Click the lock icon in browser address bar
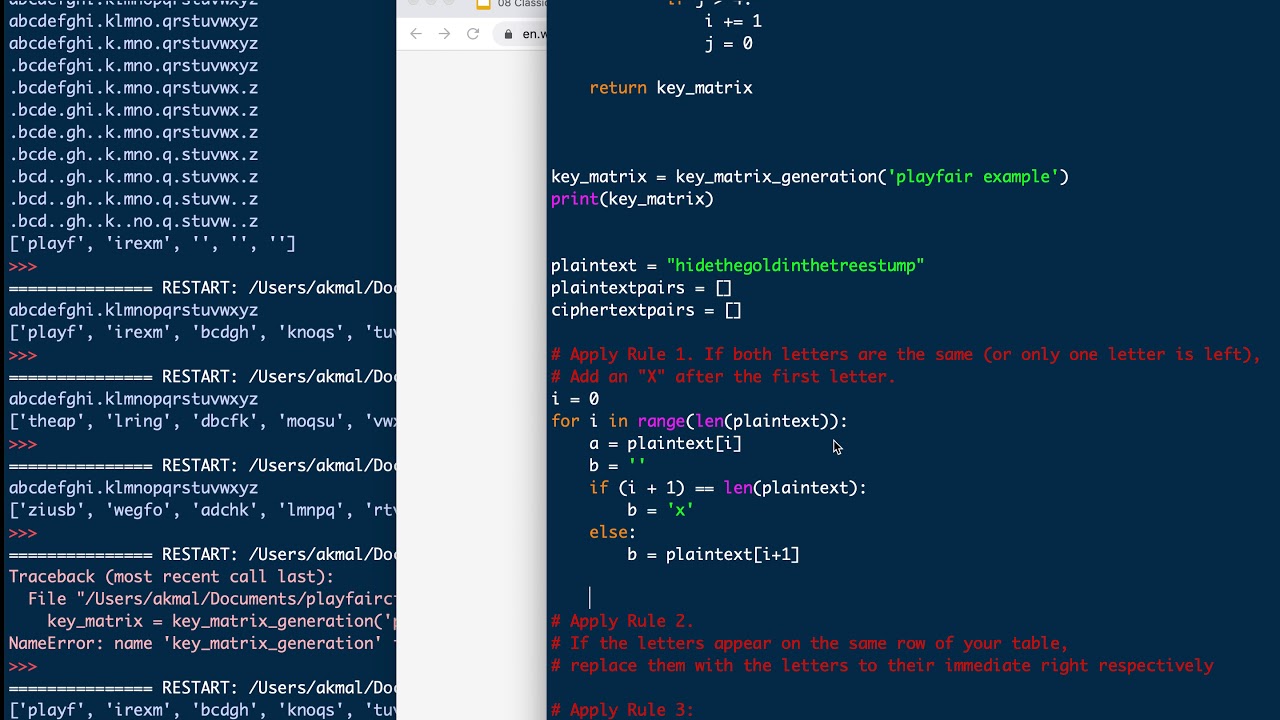This screenshot has height=720, width=1280. 509,34
